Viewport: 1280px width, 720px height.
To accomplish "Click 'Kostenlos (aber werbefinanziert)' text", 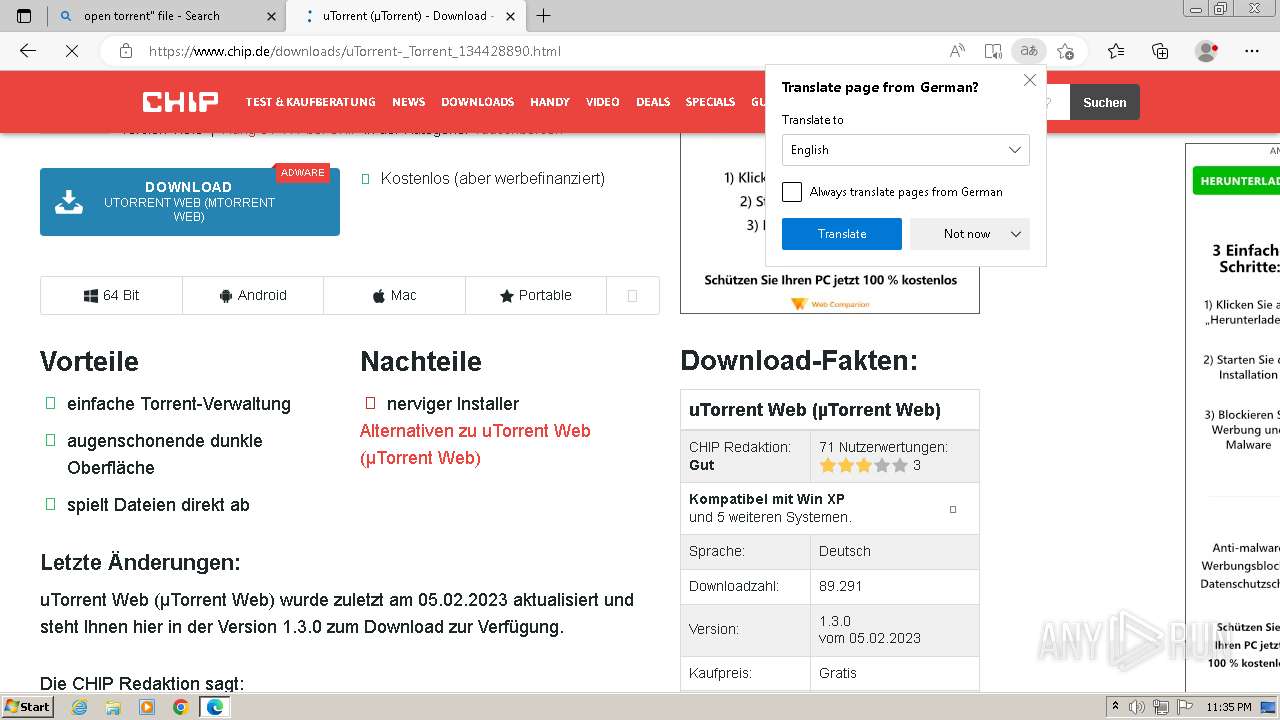I will tap(493, 178).
